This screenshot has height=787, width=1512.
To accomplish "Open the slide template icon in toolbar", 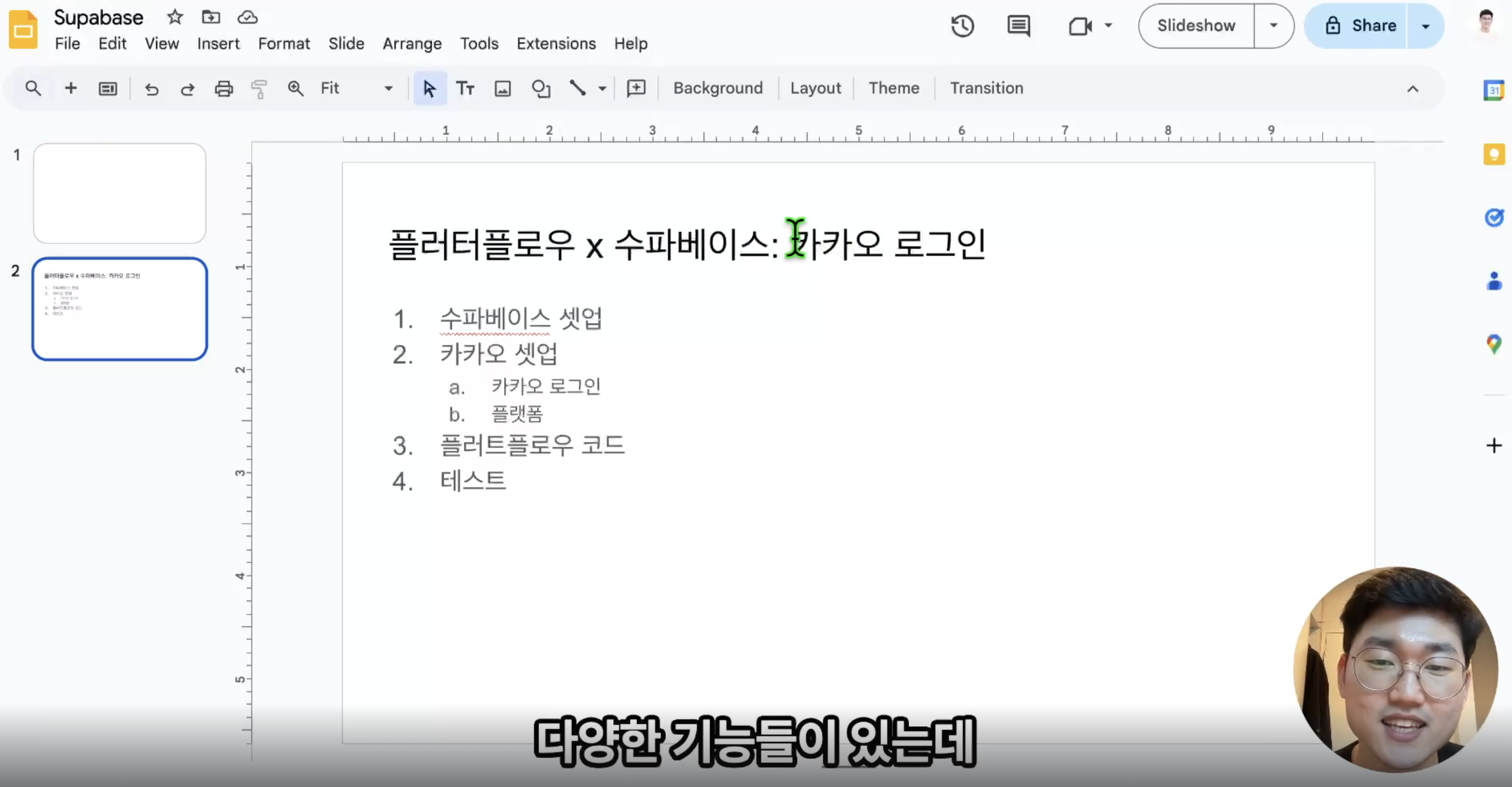I will [107, 89].
